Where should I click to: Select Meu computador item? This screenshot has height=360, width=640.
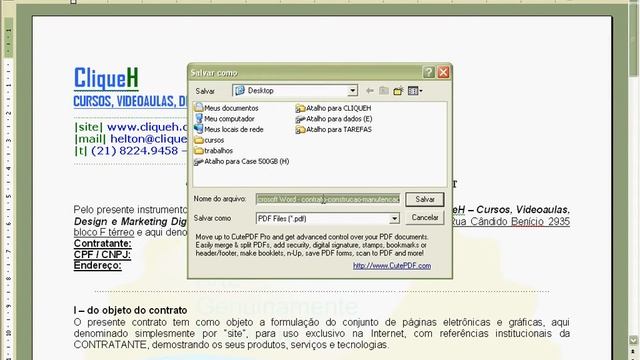pyautogui.click(x=225, y=119)
